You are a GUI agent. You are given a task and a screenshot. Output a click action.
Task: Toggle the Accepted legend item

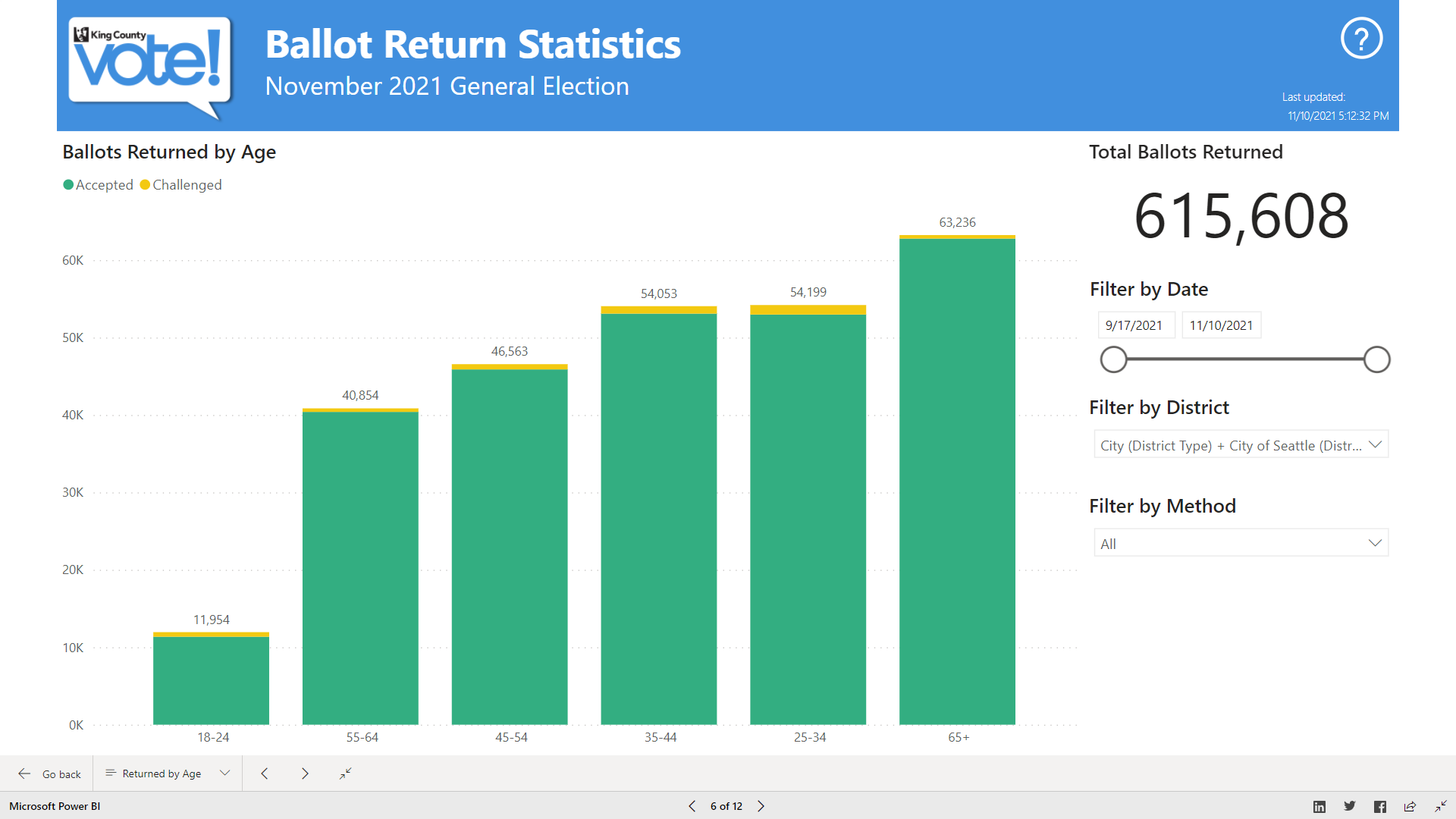point(99,185)
